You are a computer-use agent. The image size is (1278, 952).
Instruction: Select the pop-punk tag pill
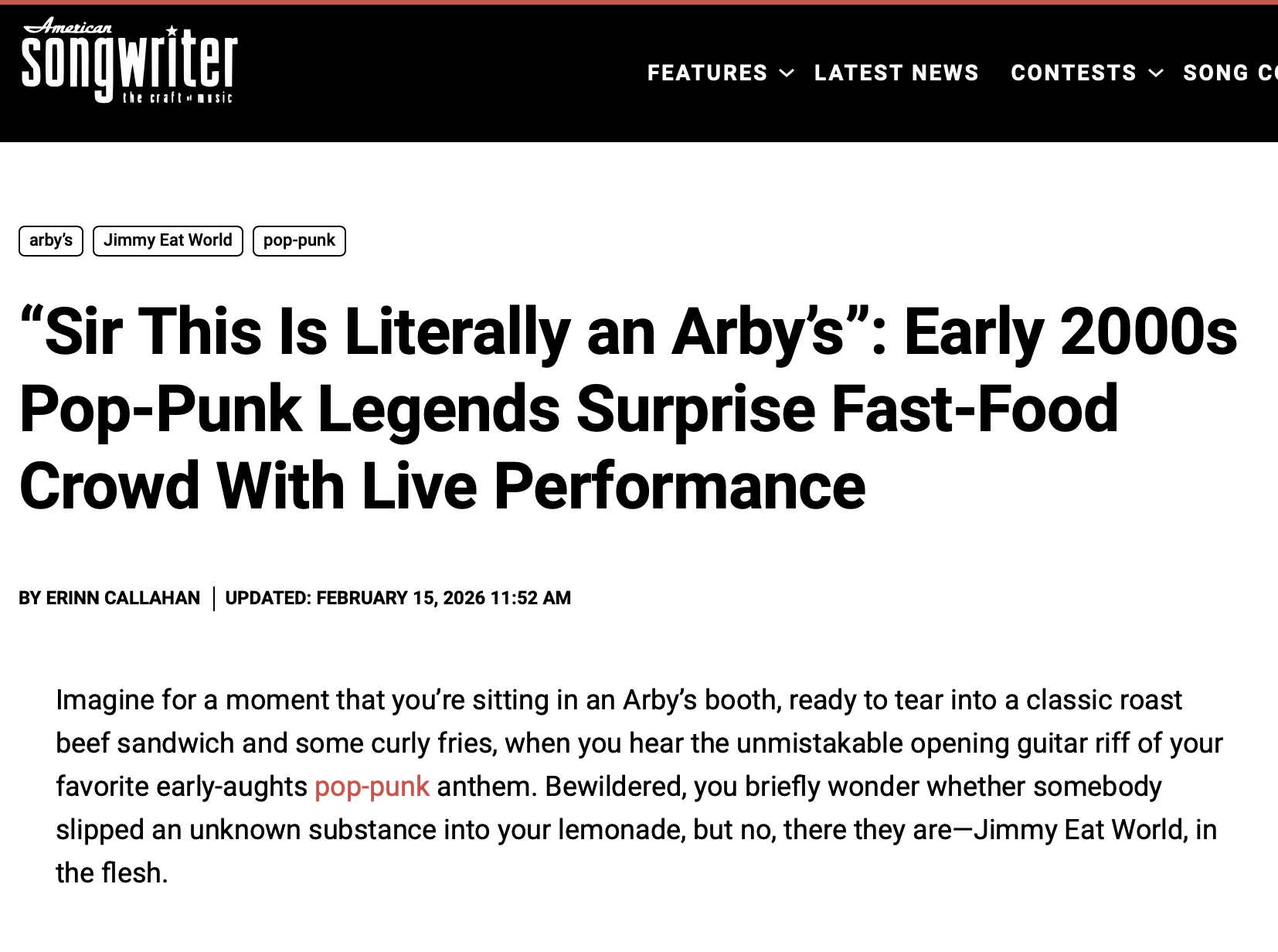[299, 240]
